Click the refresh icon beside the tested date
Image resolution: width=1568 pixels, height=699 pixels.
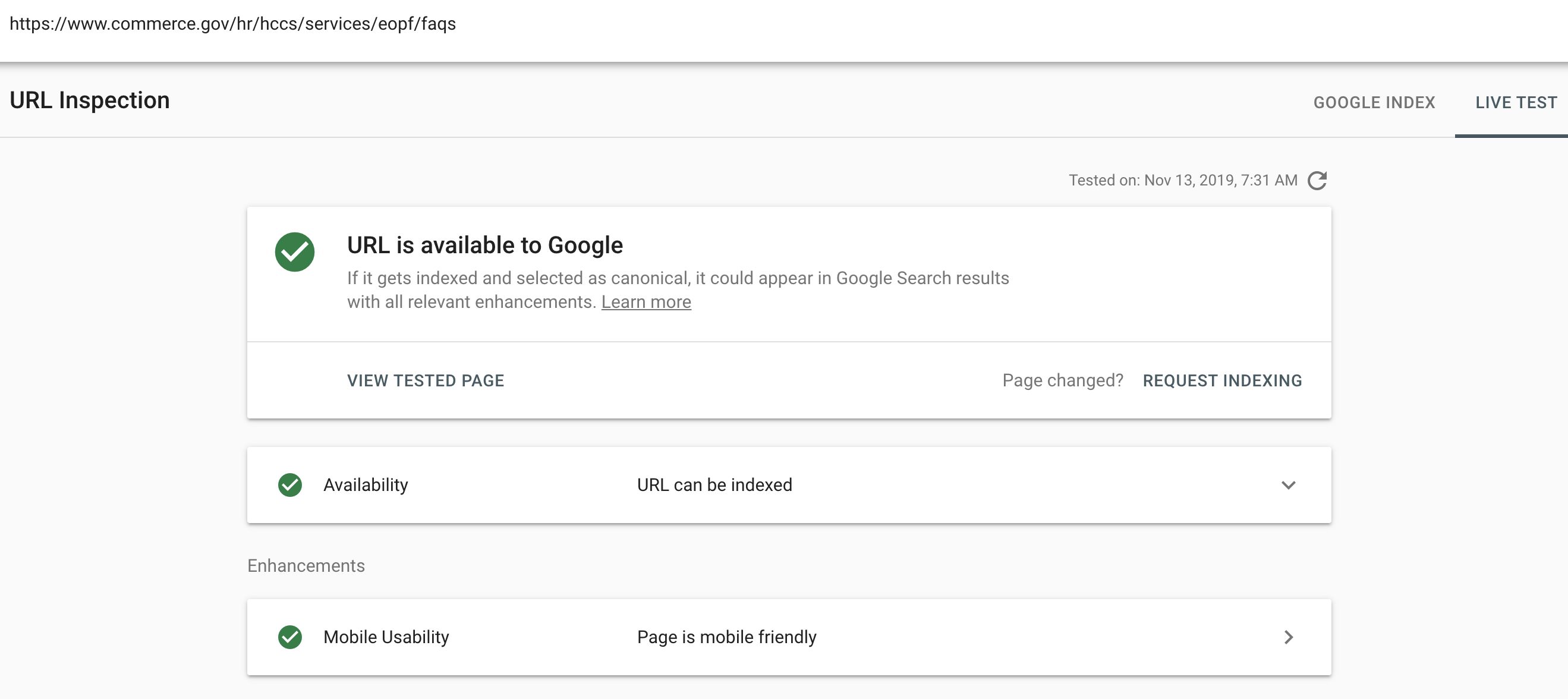pos(1317,180)
